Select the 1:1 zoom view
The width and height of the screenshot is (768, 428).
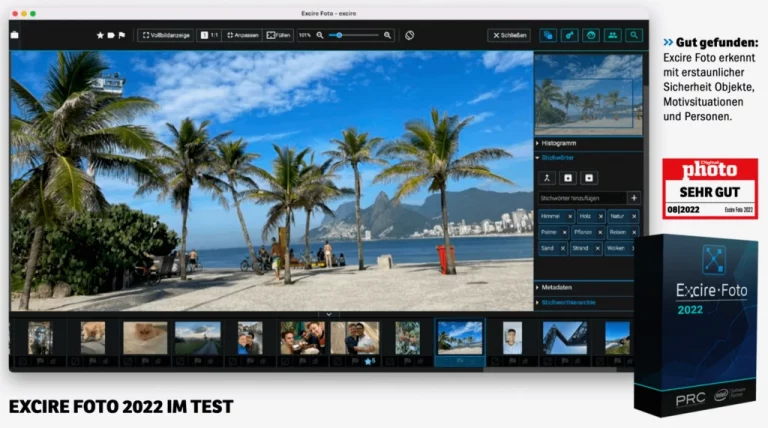point(208,35)
